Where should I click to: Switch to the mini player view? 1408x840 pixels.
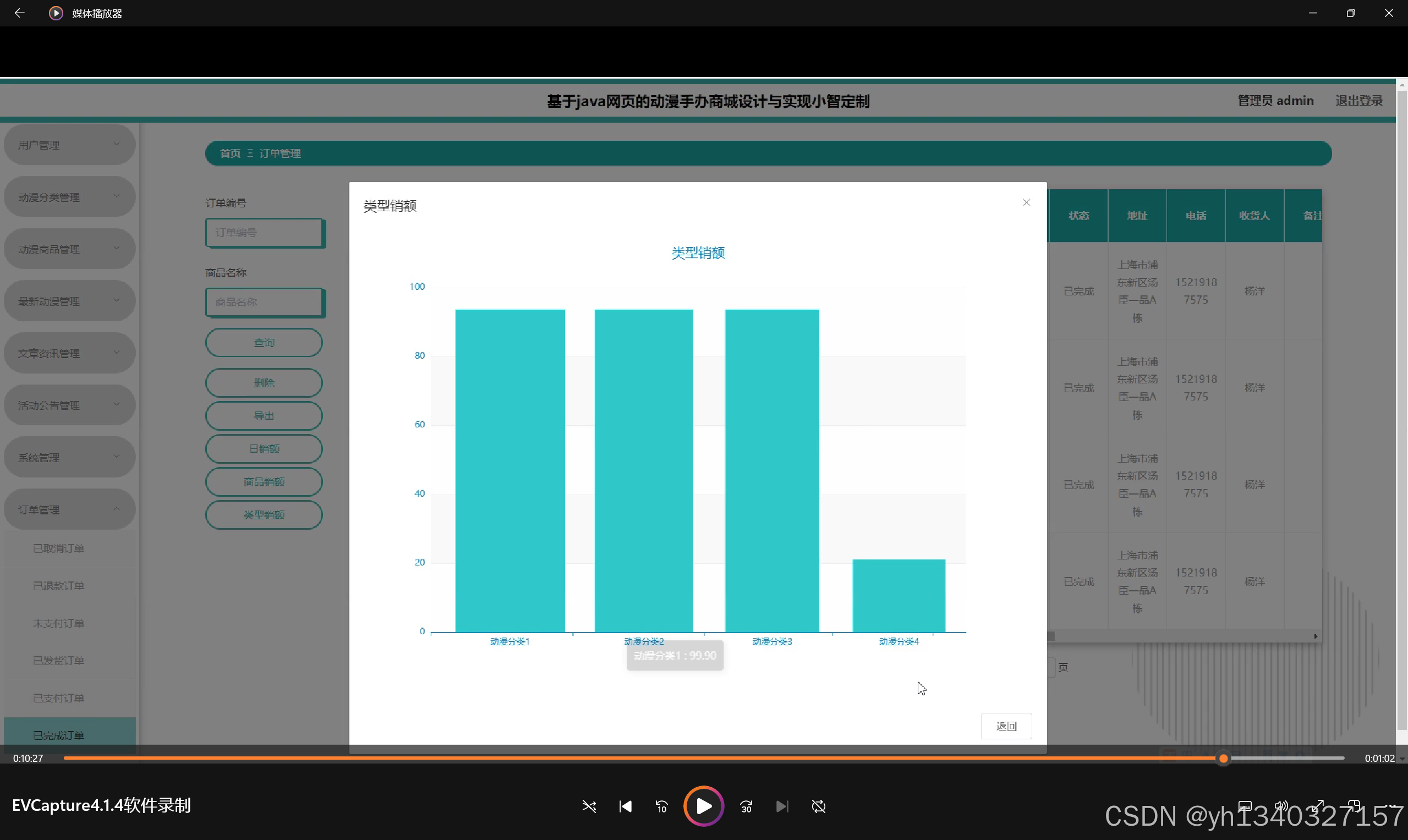[1354, 805]
